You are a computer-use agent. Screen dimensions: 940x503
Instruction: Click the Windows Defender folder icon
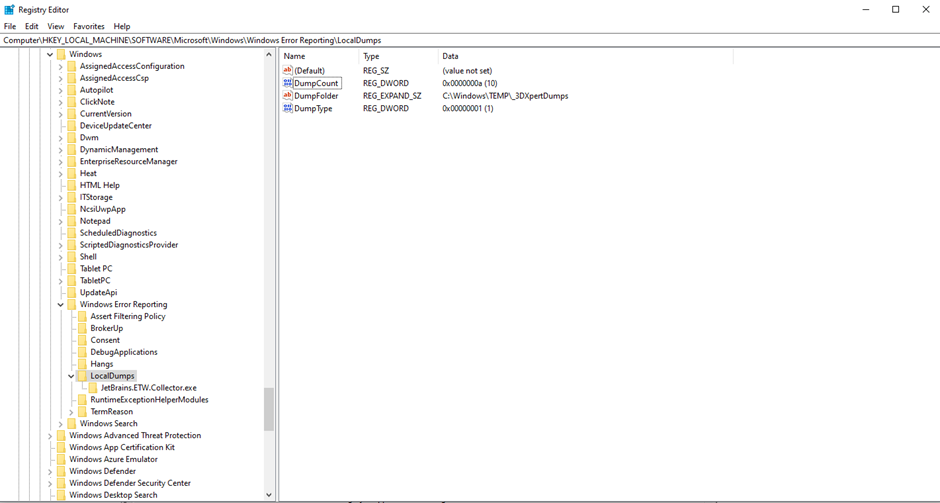62,471
